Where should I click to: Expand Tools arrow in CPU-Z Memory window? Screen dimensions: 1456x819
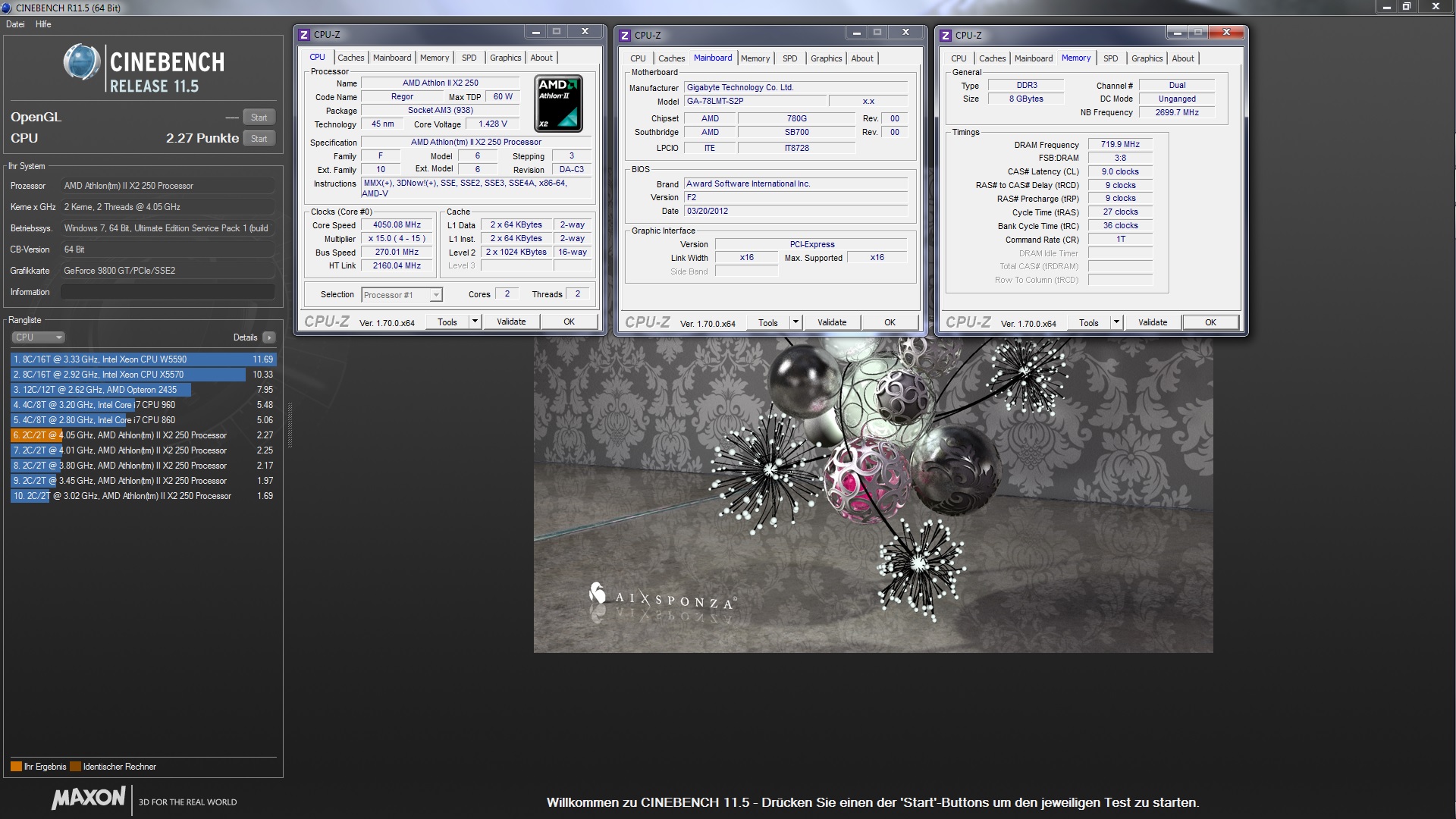pos(1116,322)
